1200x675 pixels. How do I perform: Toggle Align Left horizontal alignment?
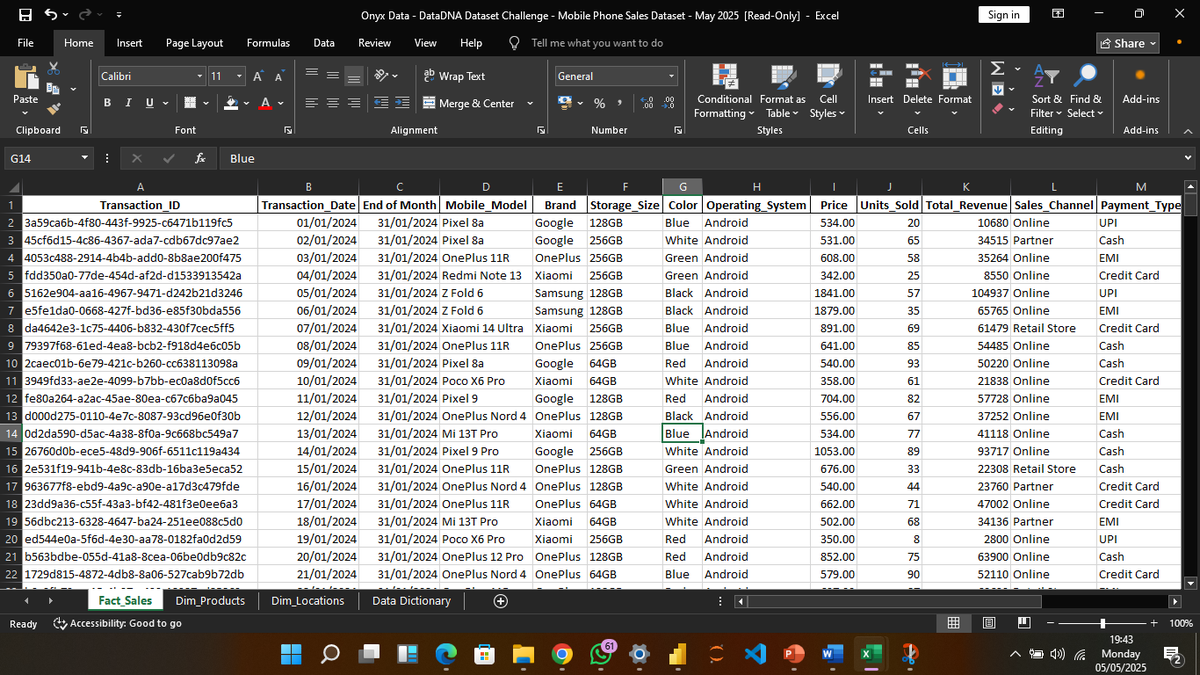313,103
